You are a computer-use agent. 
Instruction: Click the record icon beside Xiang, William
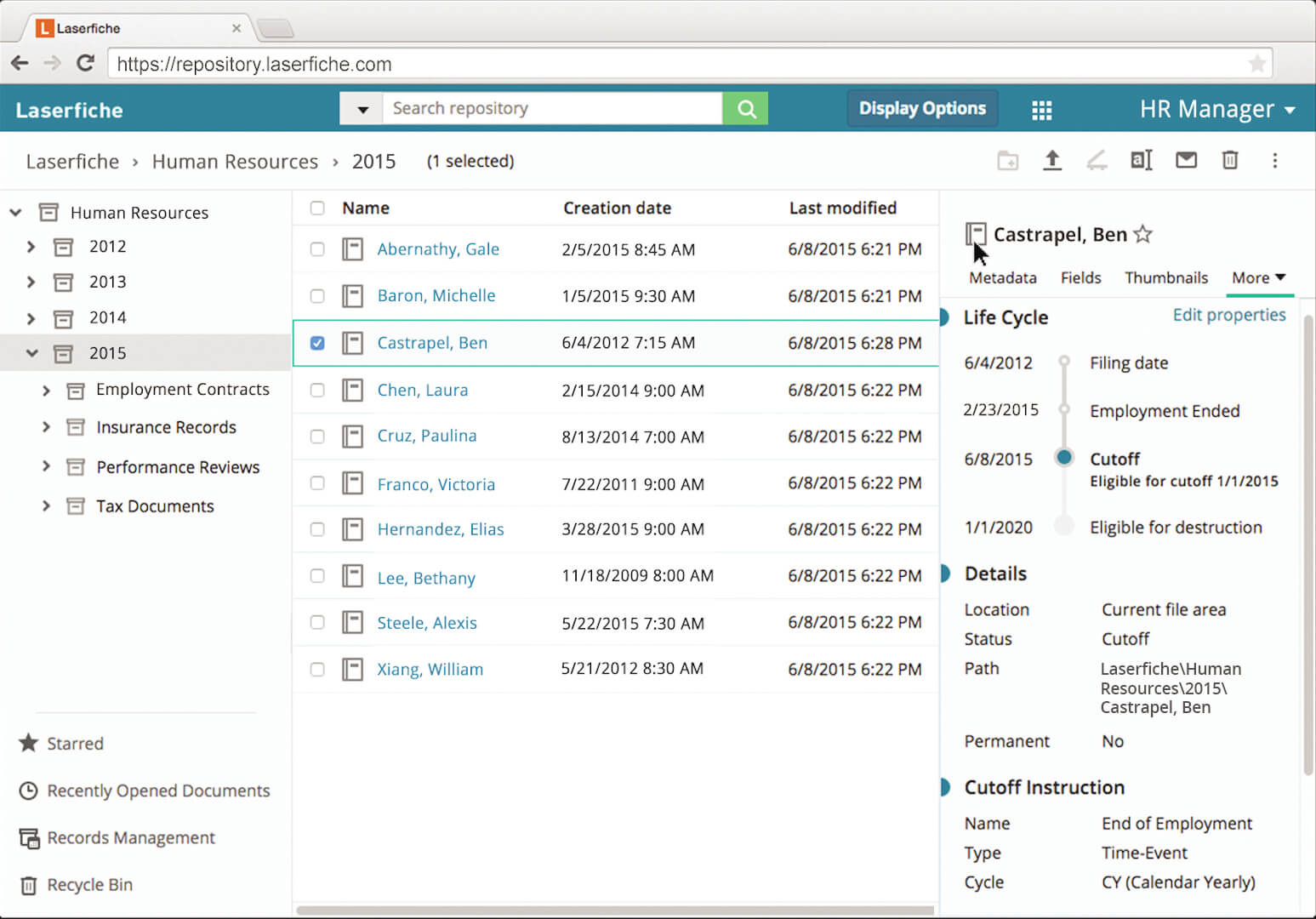[x=352, y=669]
